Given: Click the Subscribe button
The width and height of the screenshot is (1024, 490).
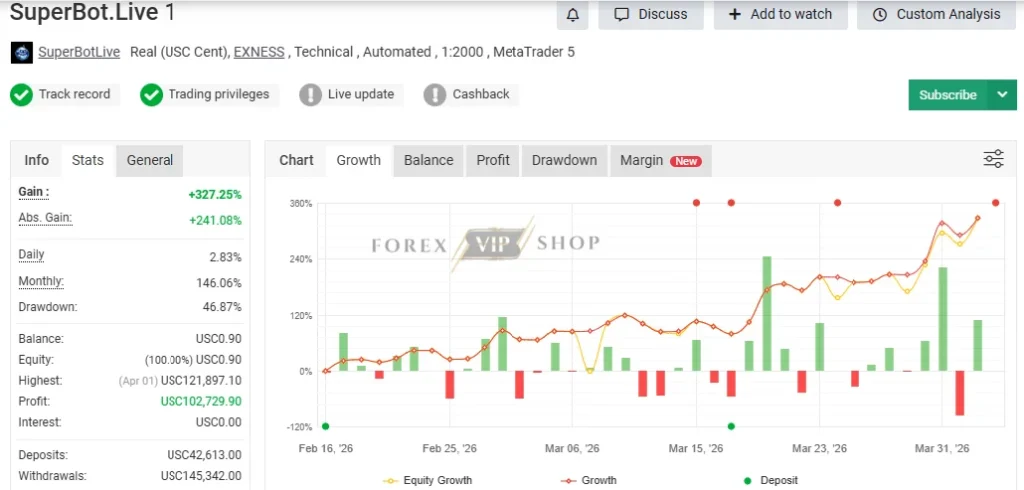Looking at the screenshot, I should click(948, 95).
